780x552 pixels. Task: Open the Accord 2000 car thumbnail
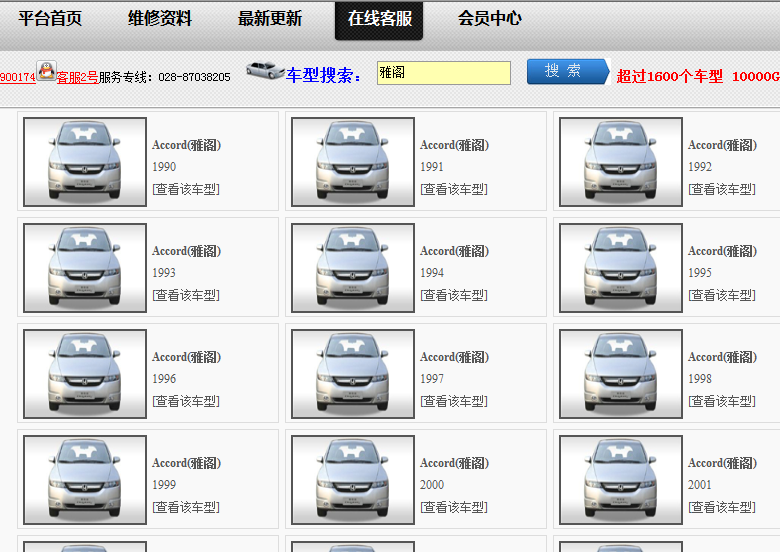(x=353, y=479)
